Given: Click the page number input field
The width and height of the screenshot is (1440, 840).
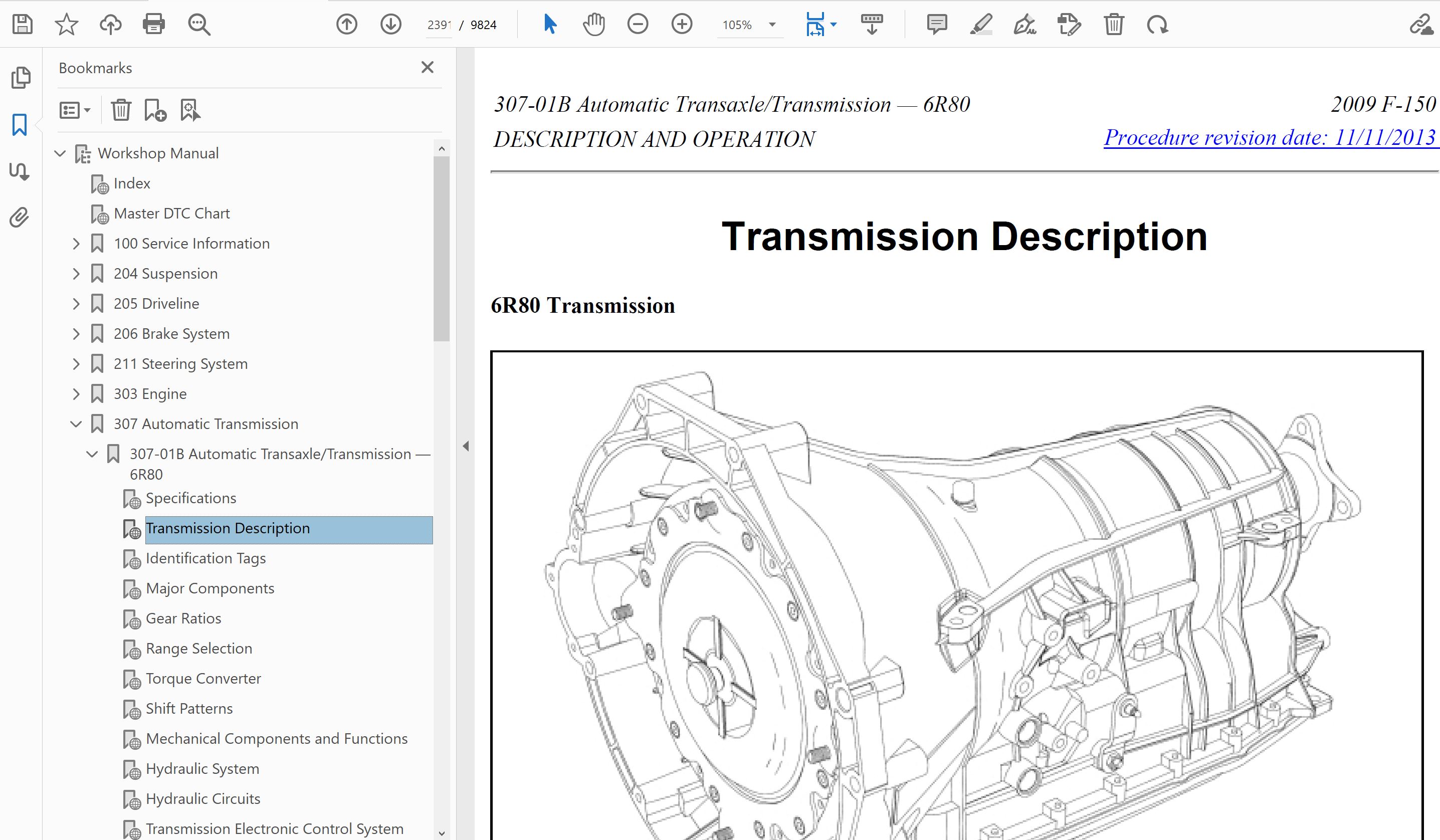Looking at the screenshot, I should (439, 25).
